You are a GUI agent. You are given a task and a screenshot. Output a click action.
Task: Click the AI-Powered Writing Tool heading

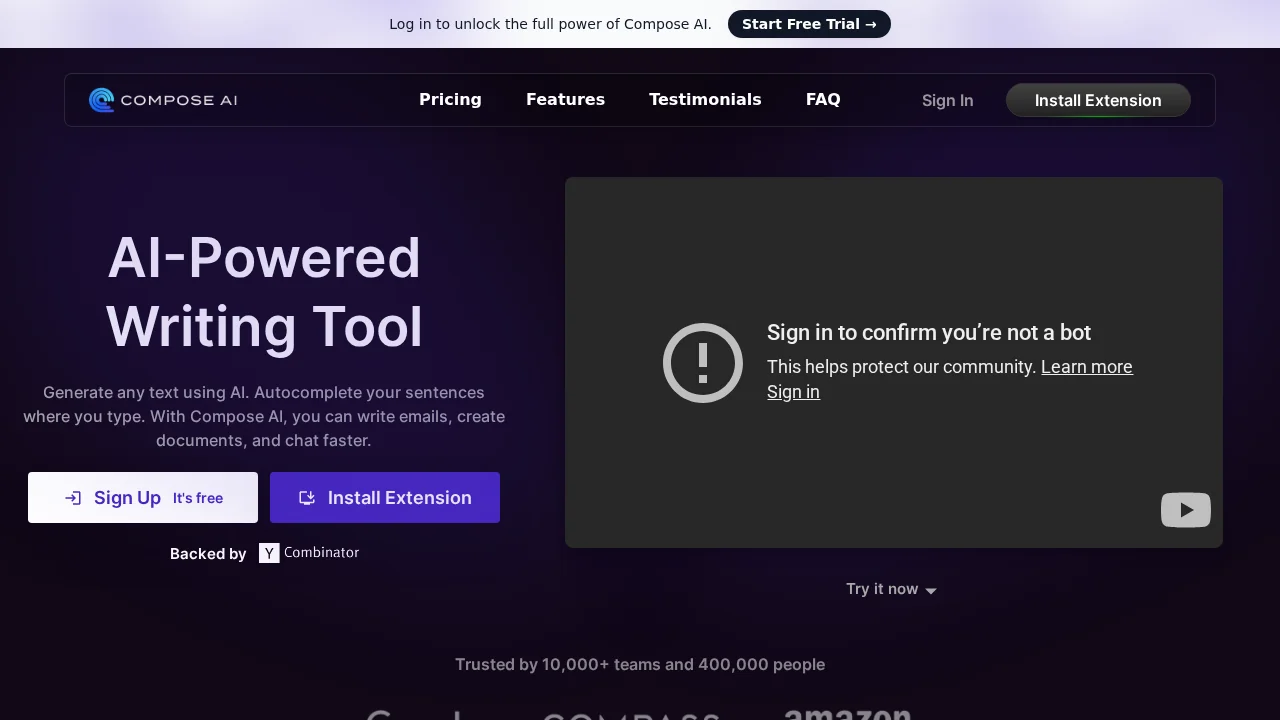(264, 292)
